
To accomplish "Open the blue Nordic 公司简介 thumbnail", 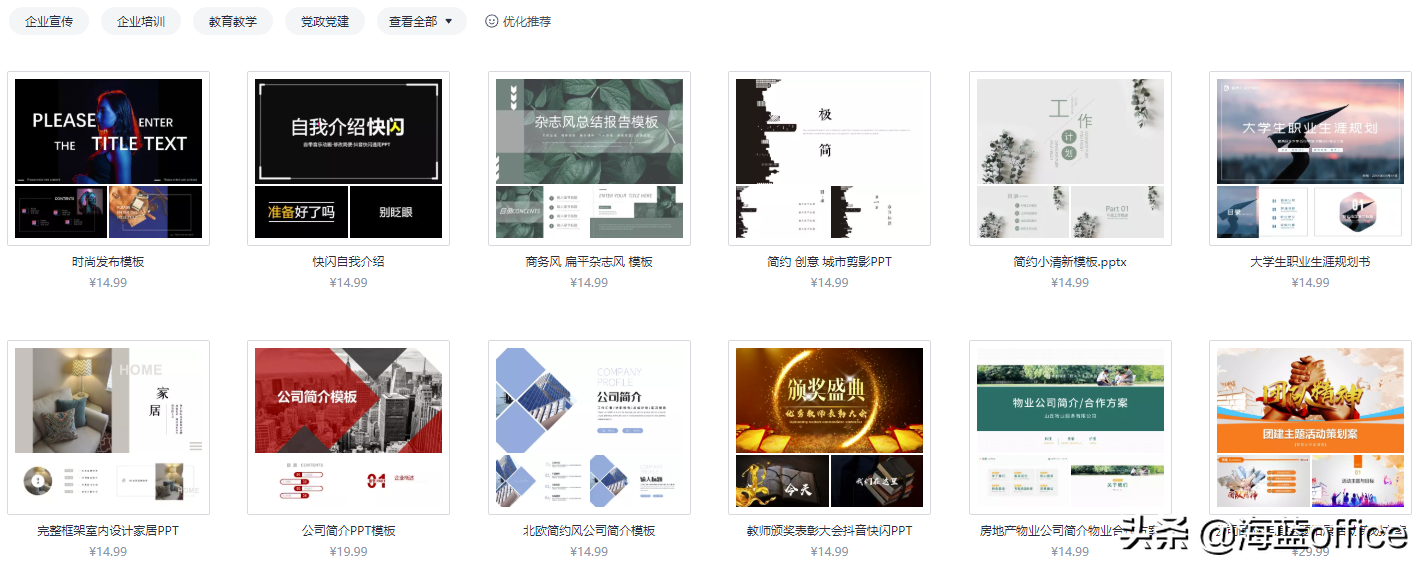I will pyautogui.click(x=589, y=427).
